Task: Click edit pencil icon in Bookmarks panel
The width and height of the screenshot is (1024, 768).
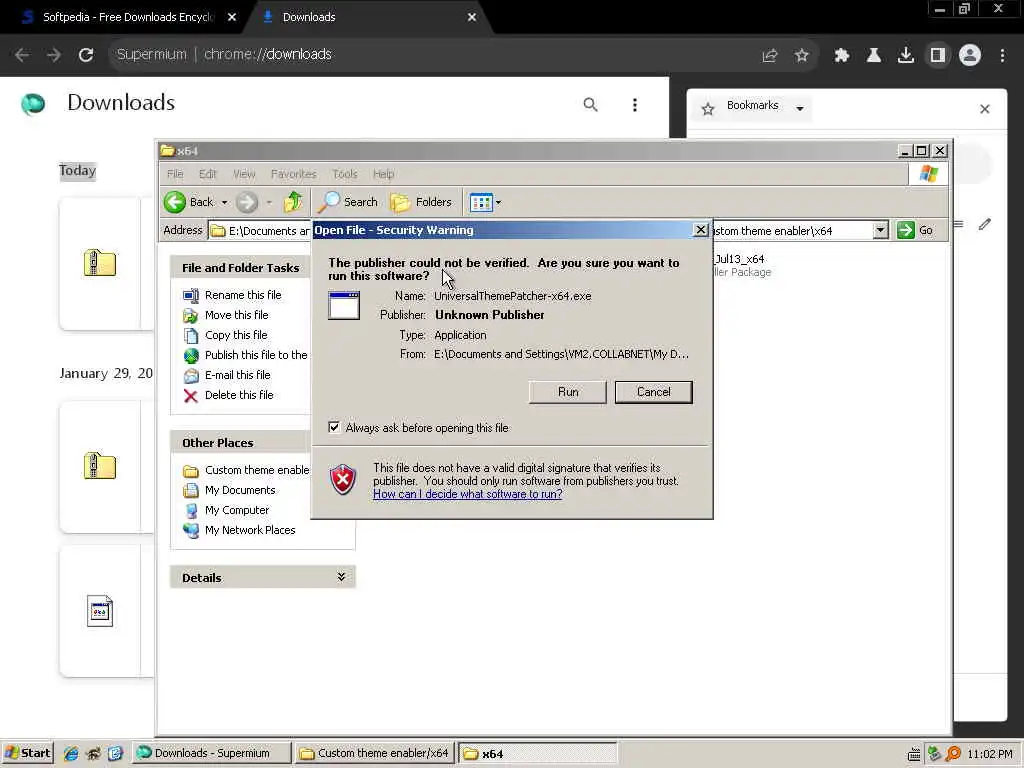Action: coord(984,225)
